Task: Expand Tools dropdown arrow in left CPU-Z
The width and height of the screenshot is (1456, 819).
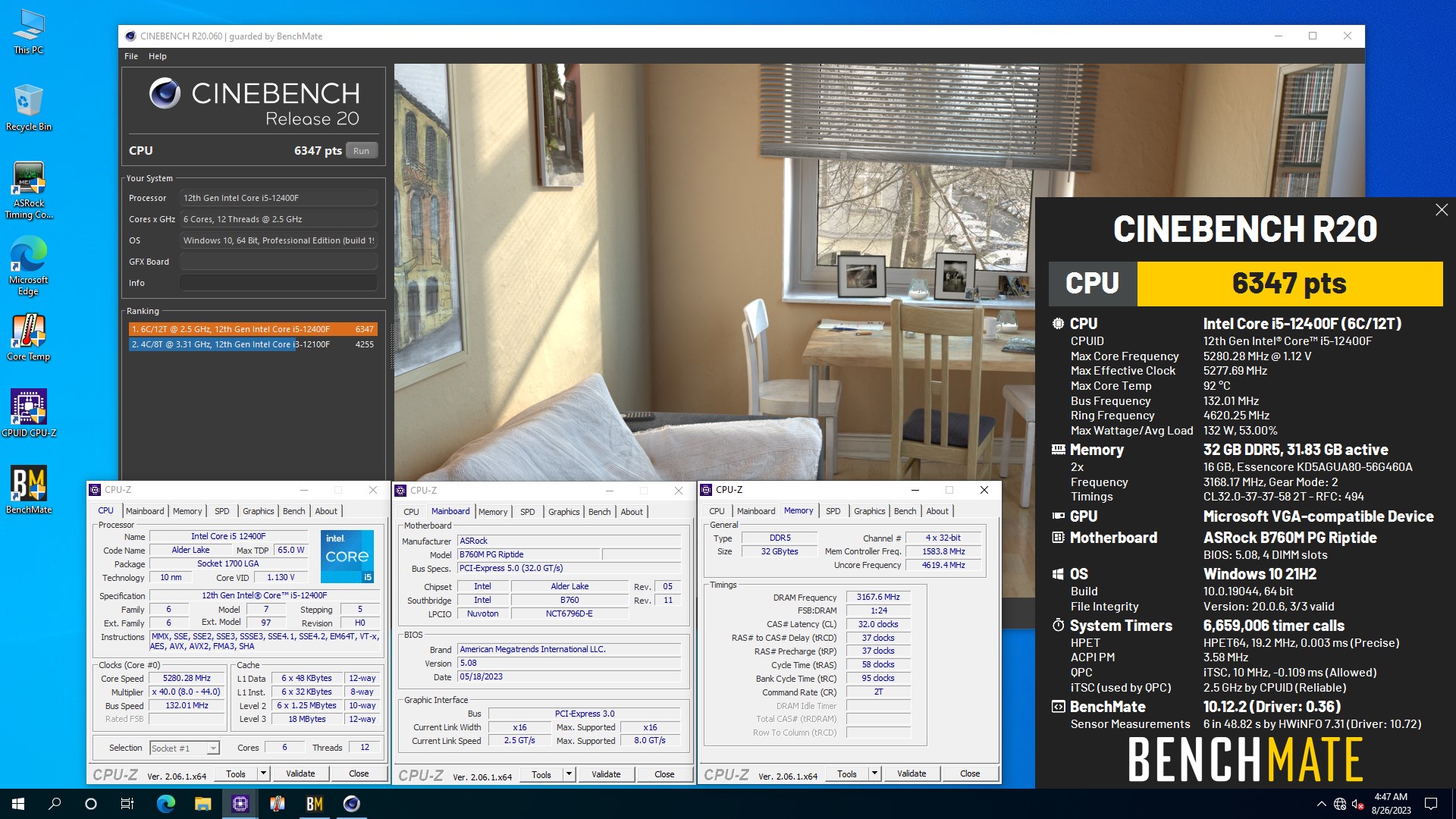Action: (263, 774)
